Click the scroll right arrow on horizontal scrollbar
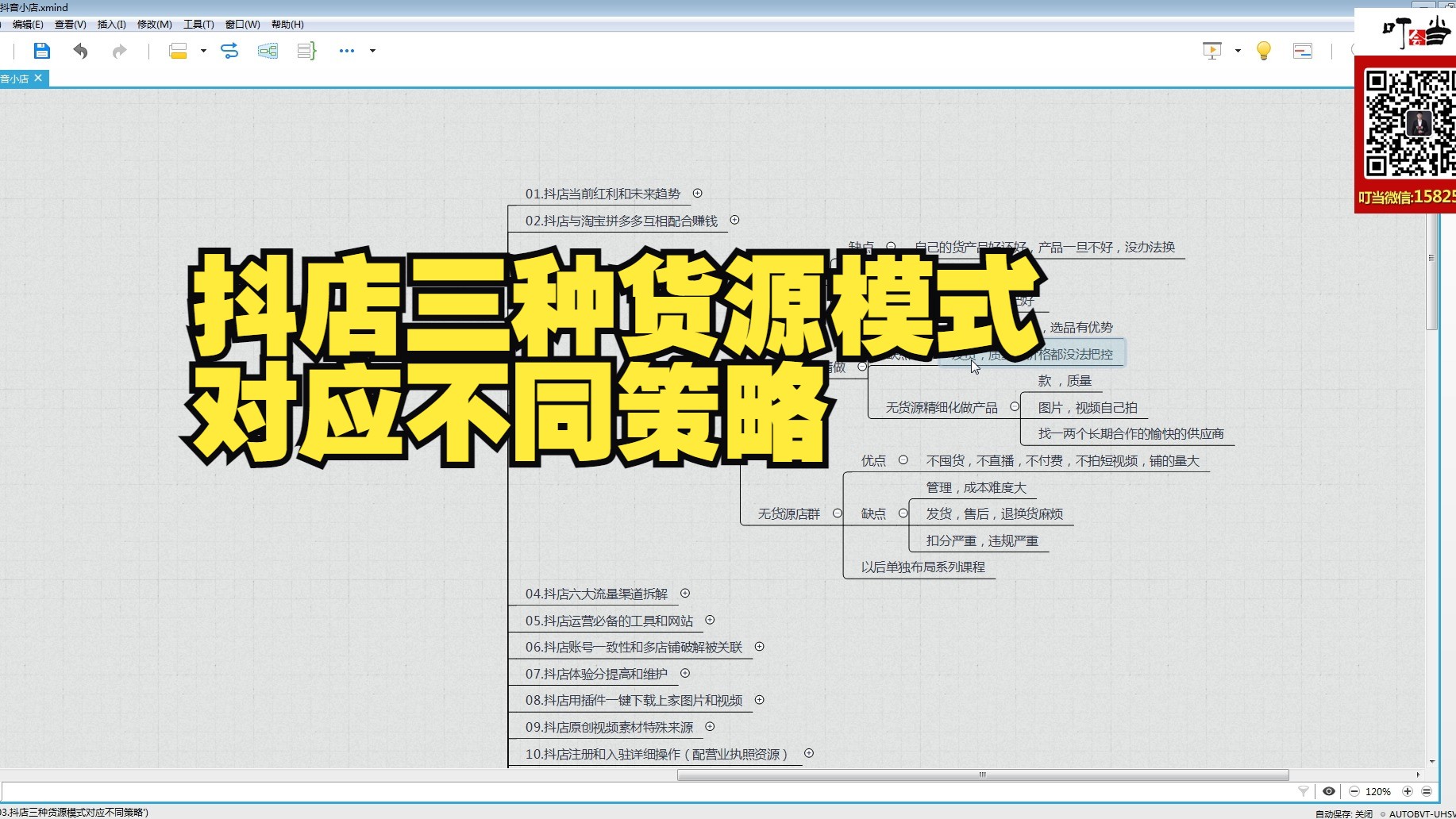This screenshot has width=1456, height=819. (1418, 775)
